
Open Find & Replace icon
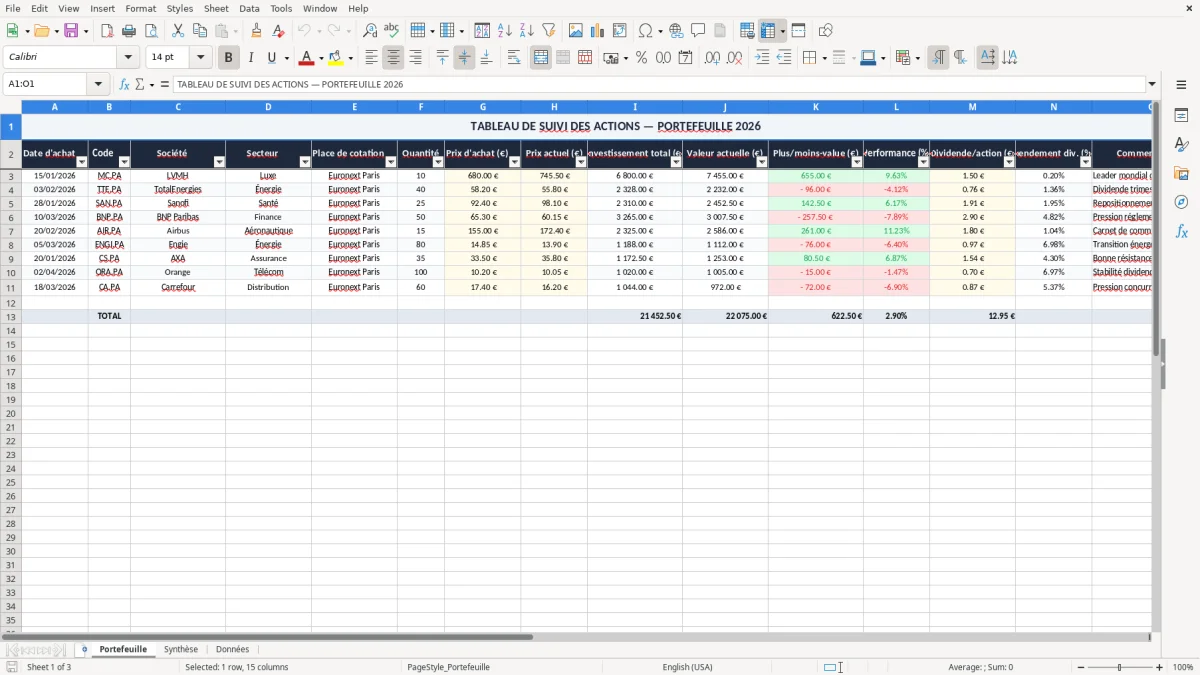tap(370, 31)
